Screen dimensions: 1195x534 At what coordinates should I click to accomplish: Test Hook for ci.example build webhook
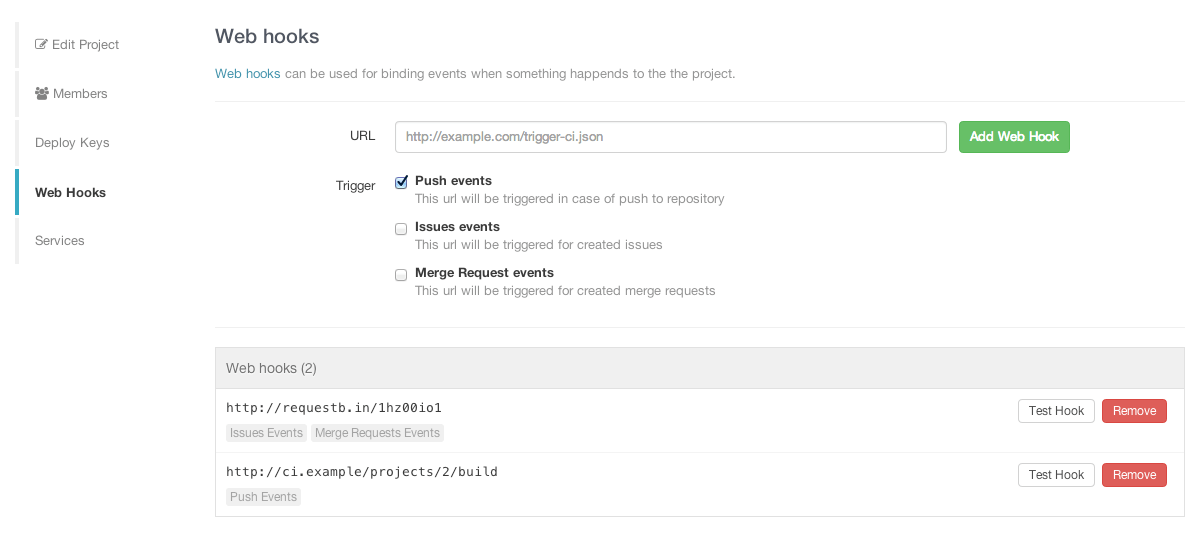click(x=1056, y=475)
